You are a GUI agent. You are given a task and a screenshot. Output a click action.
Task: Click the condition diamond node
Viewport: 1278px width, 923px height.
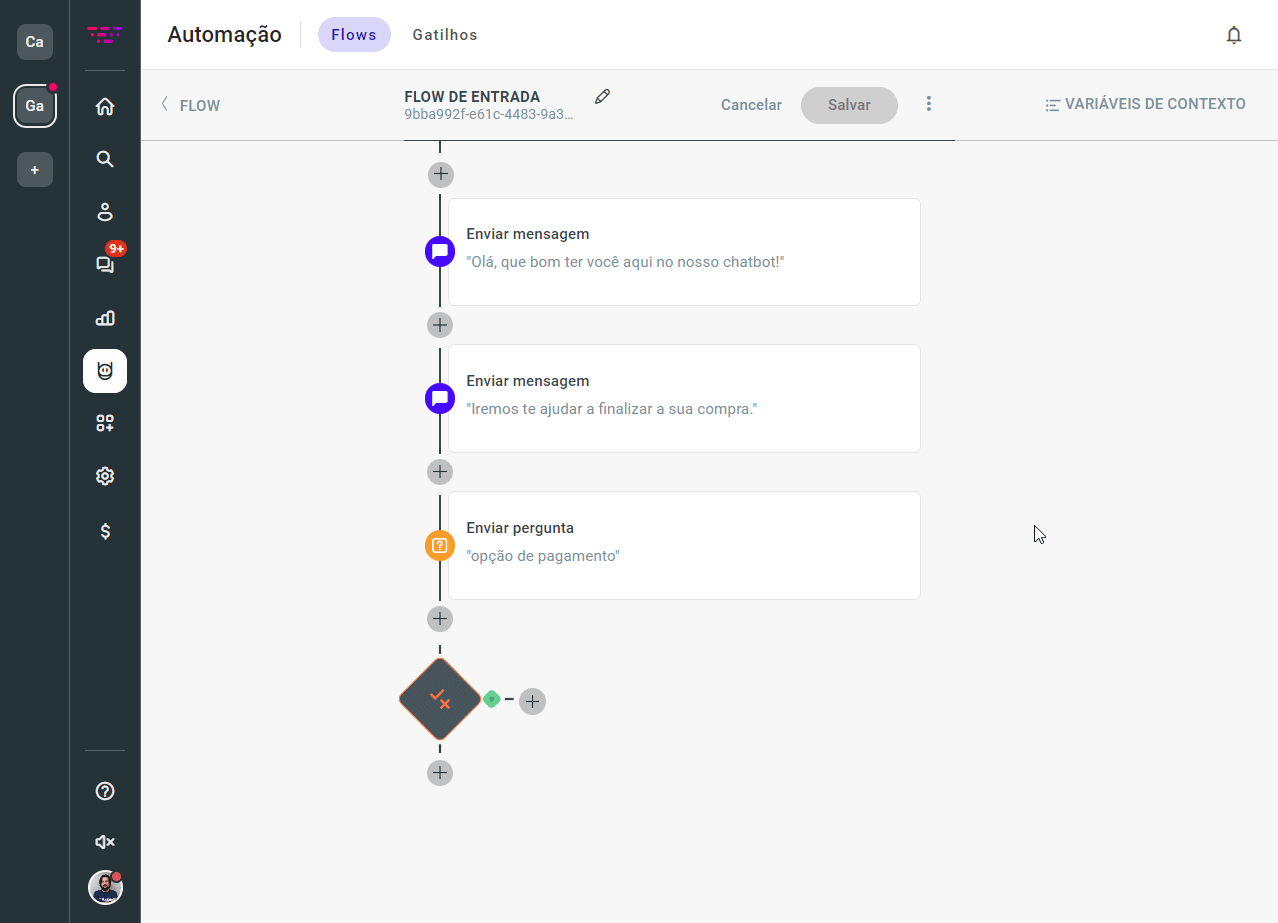point(440,699)
